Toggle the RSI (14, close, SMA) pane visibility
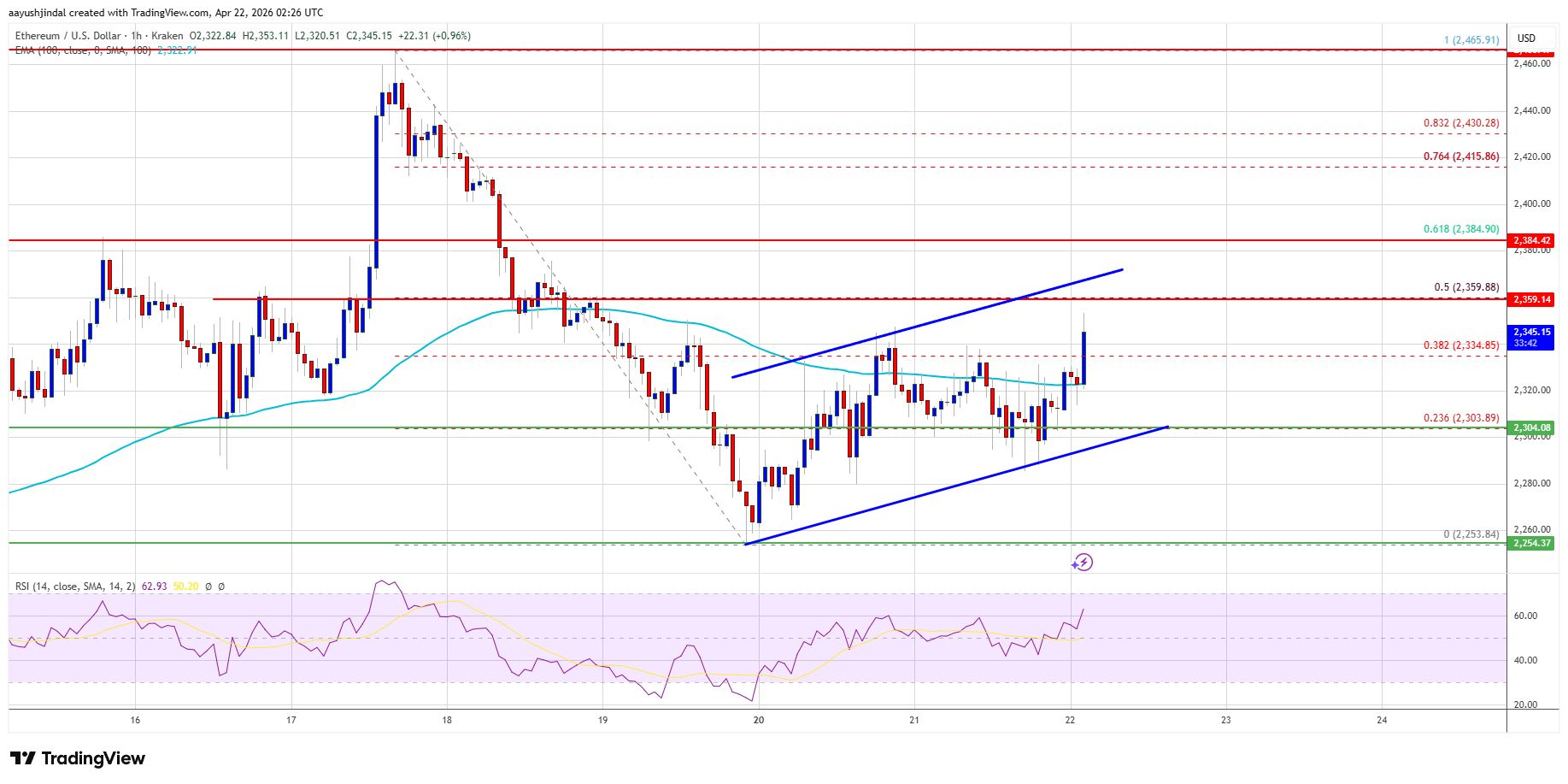This screenshot has height=784, width=1568. click(x=77, y=587)
